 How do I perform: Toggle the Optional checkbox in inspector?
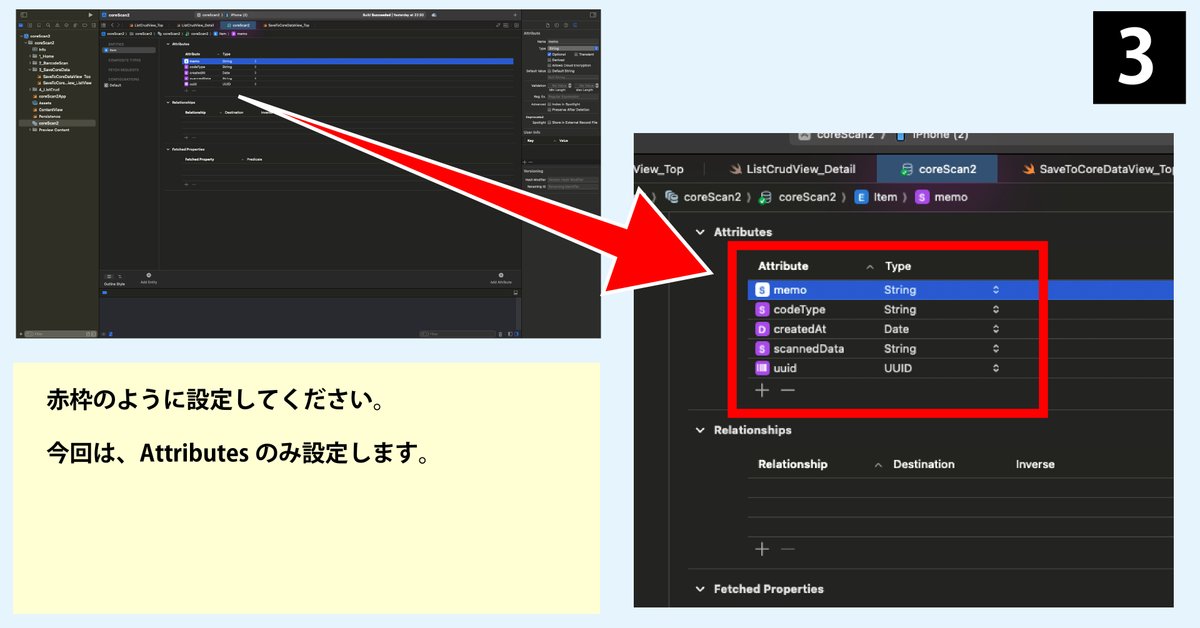549,54
